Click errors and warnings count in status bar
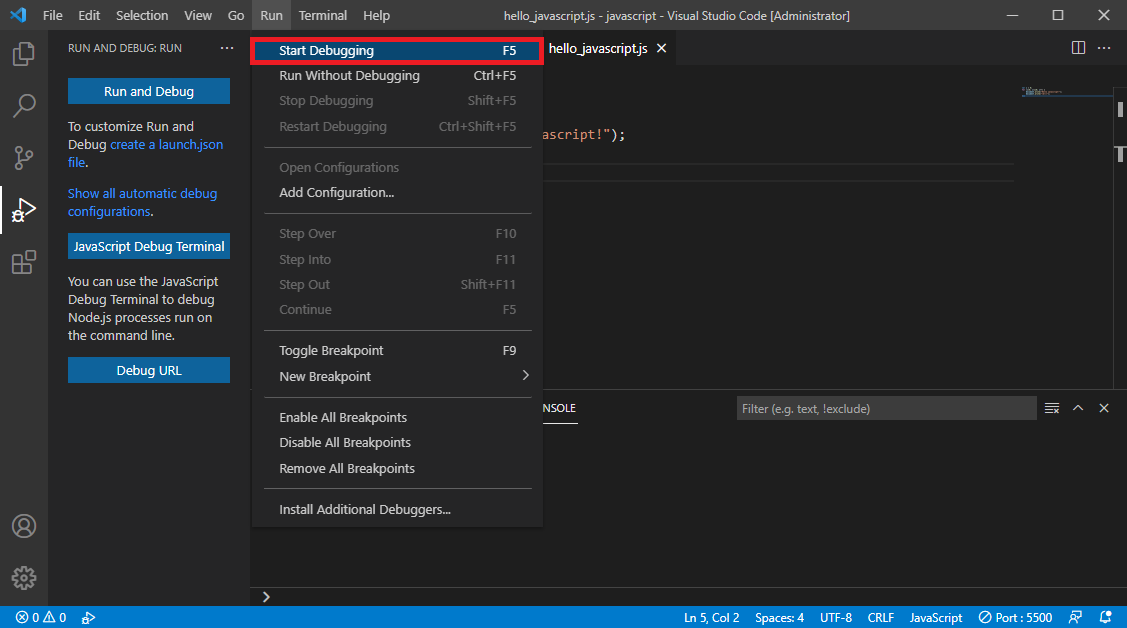Viewport: 1127px width, 628px height. point(41,617)
